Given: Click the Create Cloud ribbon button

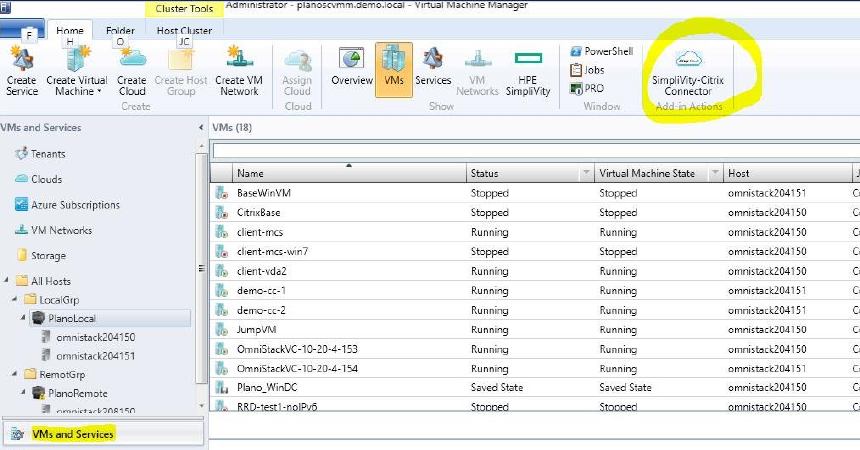Looking at the screenshot, I should 132,71.
